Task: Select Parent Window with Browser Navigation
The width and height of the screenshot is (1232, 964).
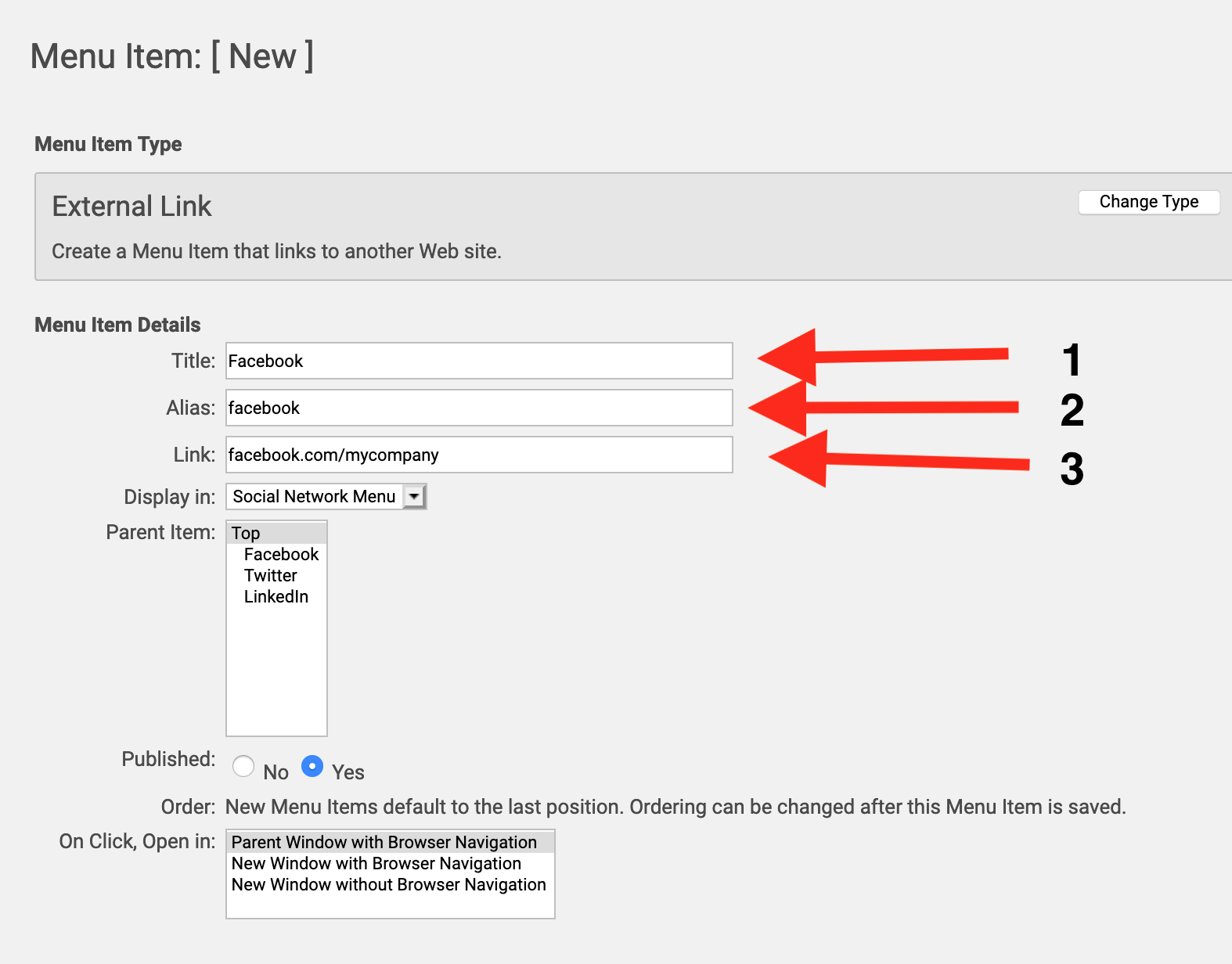Action: [391, 842]
